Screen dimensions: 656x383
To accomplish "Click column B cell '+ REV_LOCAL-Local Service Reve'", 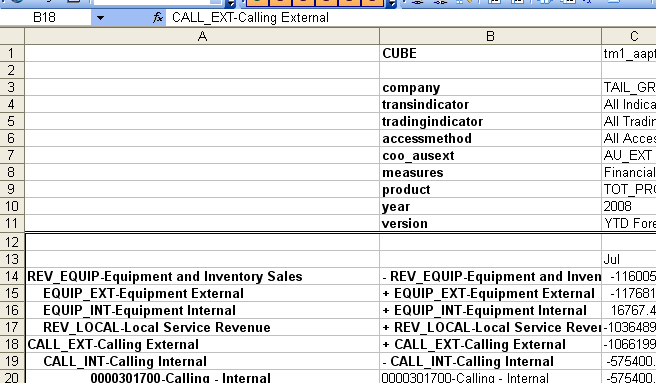I will 490,327.
